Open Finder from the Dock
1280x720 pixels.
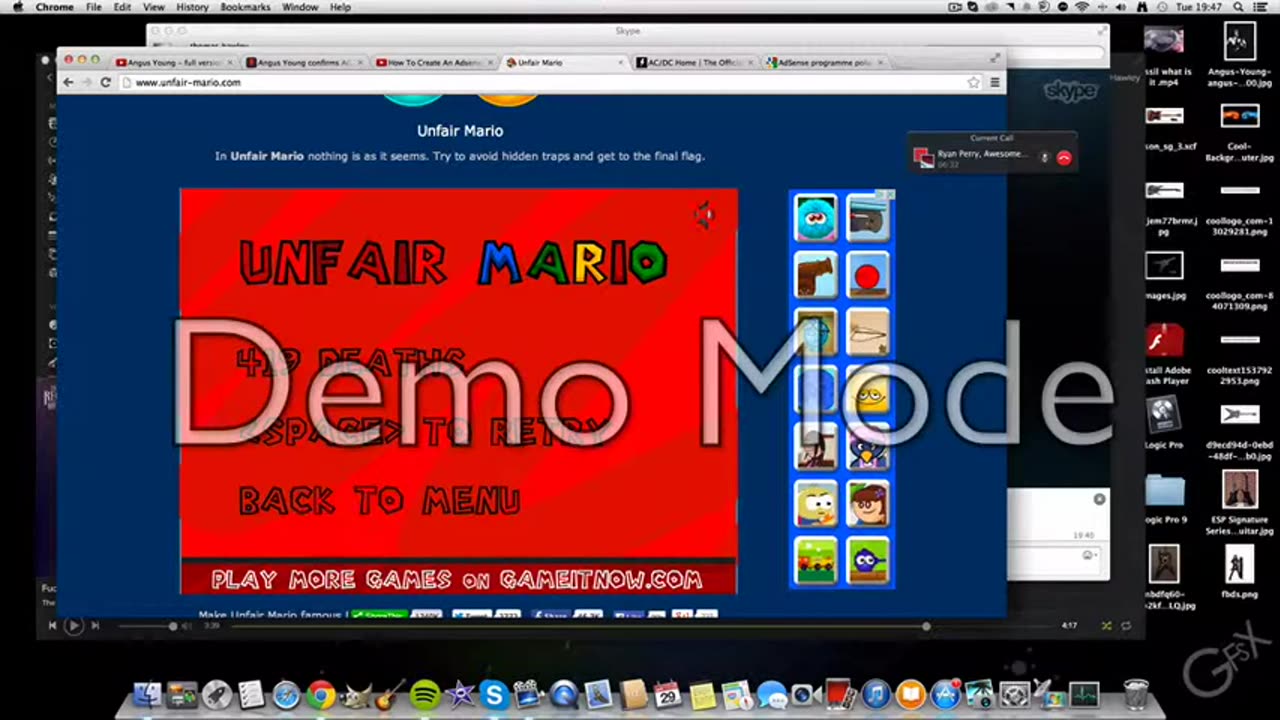click(x=148, y=694)
